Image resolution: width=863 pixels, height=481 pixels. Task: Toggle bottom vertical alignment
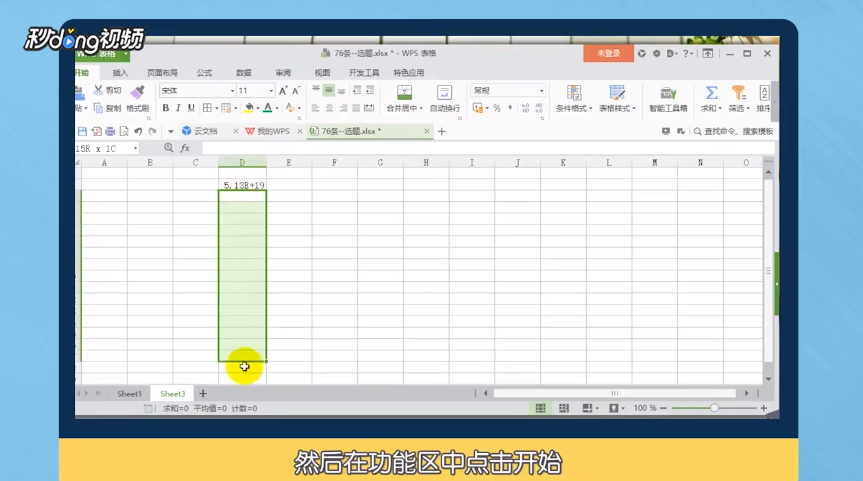[342, 90]
